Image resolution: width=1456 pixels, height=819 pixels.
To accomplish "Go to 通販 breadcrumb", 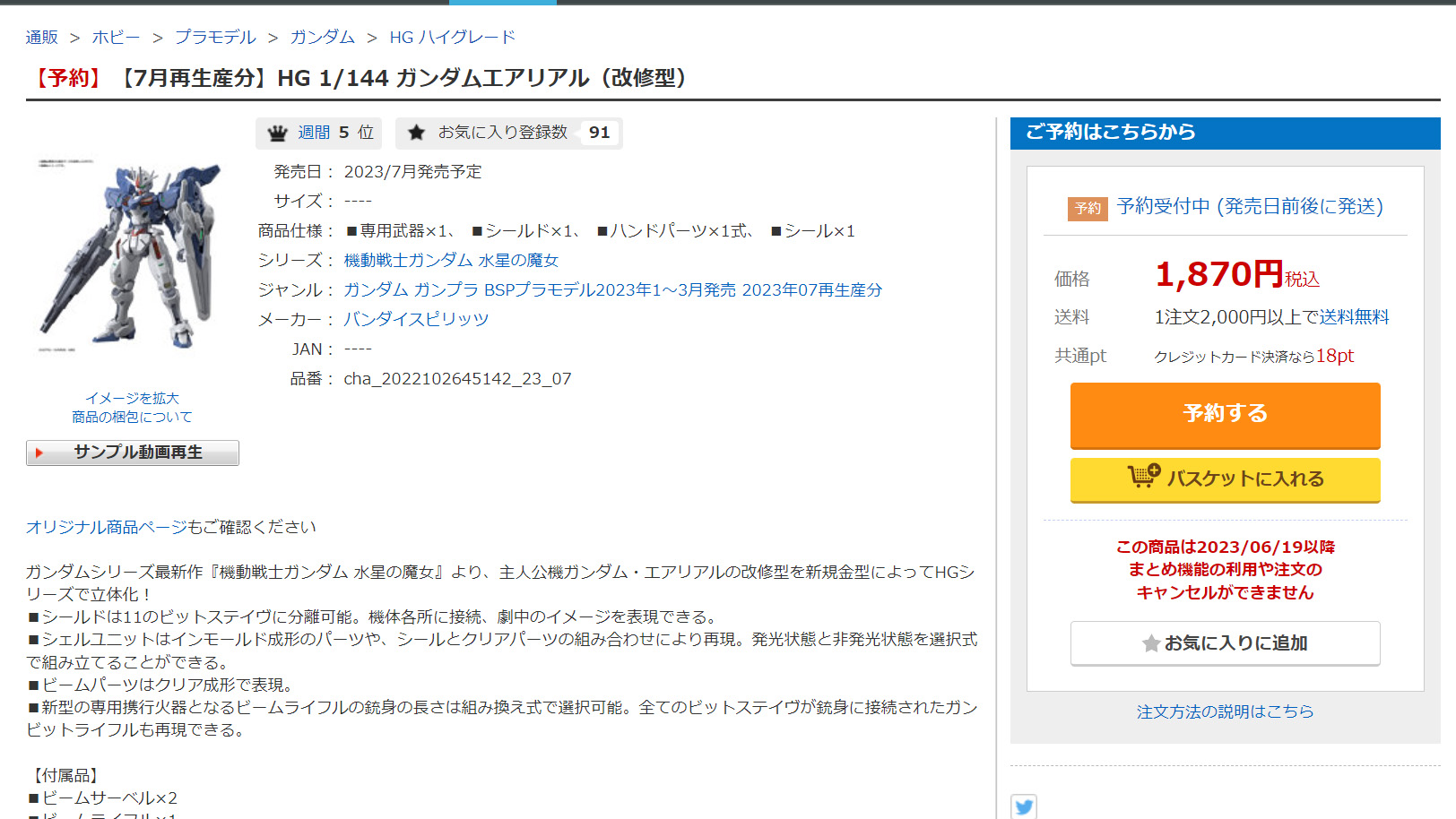I will click(x=42, y=37).
